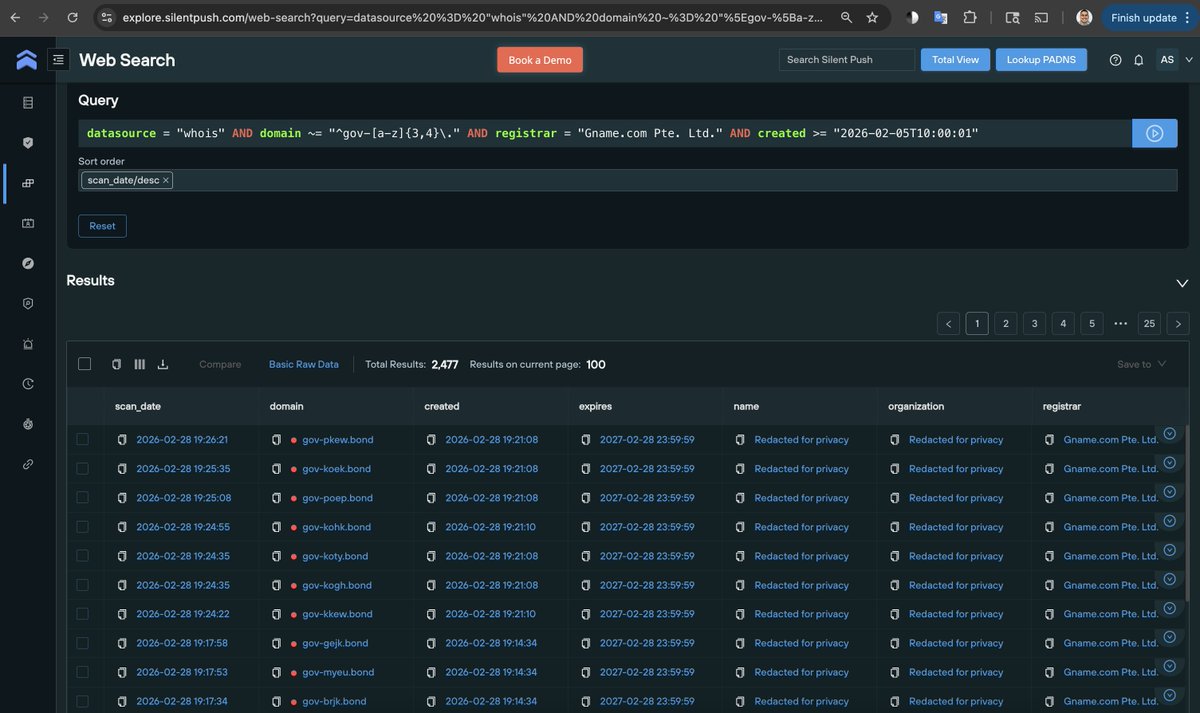This screenshot has width=1200, height=713.
Task: Go to results page 2
Action: click(x=1006, y=323)
